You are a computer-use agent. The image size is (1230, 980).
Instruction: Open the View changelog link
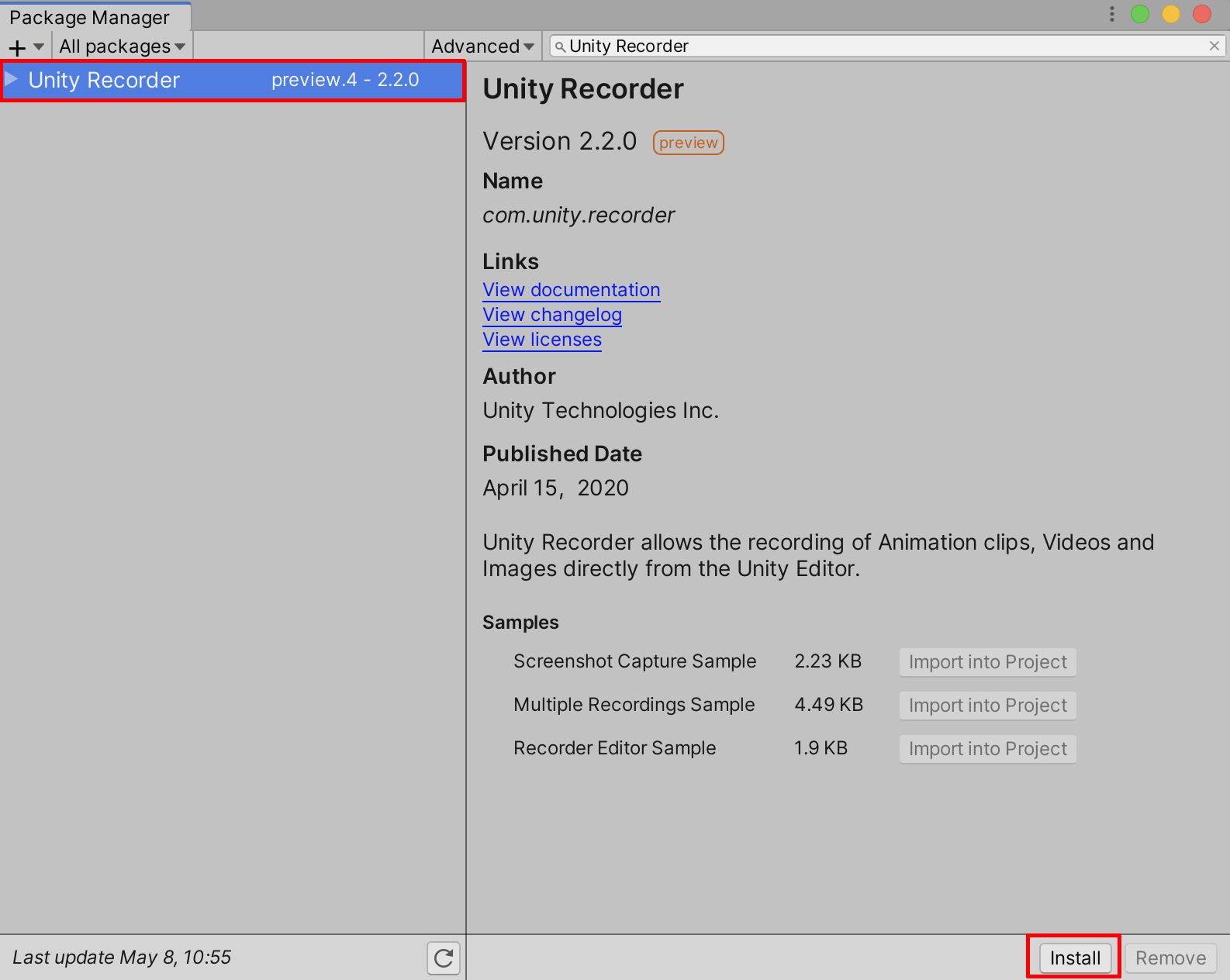click(552, 315)
